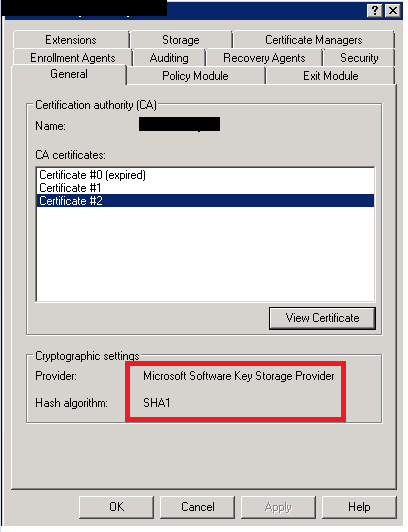
Task: Open the Auditing tab
Action: [x=169, y=58]
